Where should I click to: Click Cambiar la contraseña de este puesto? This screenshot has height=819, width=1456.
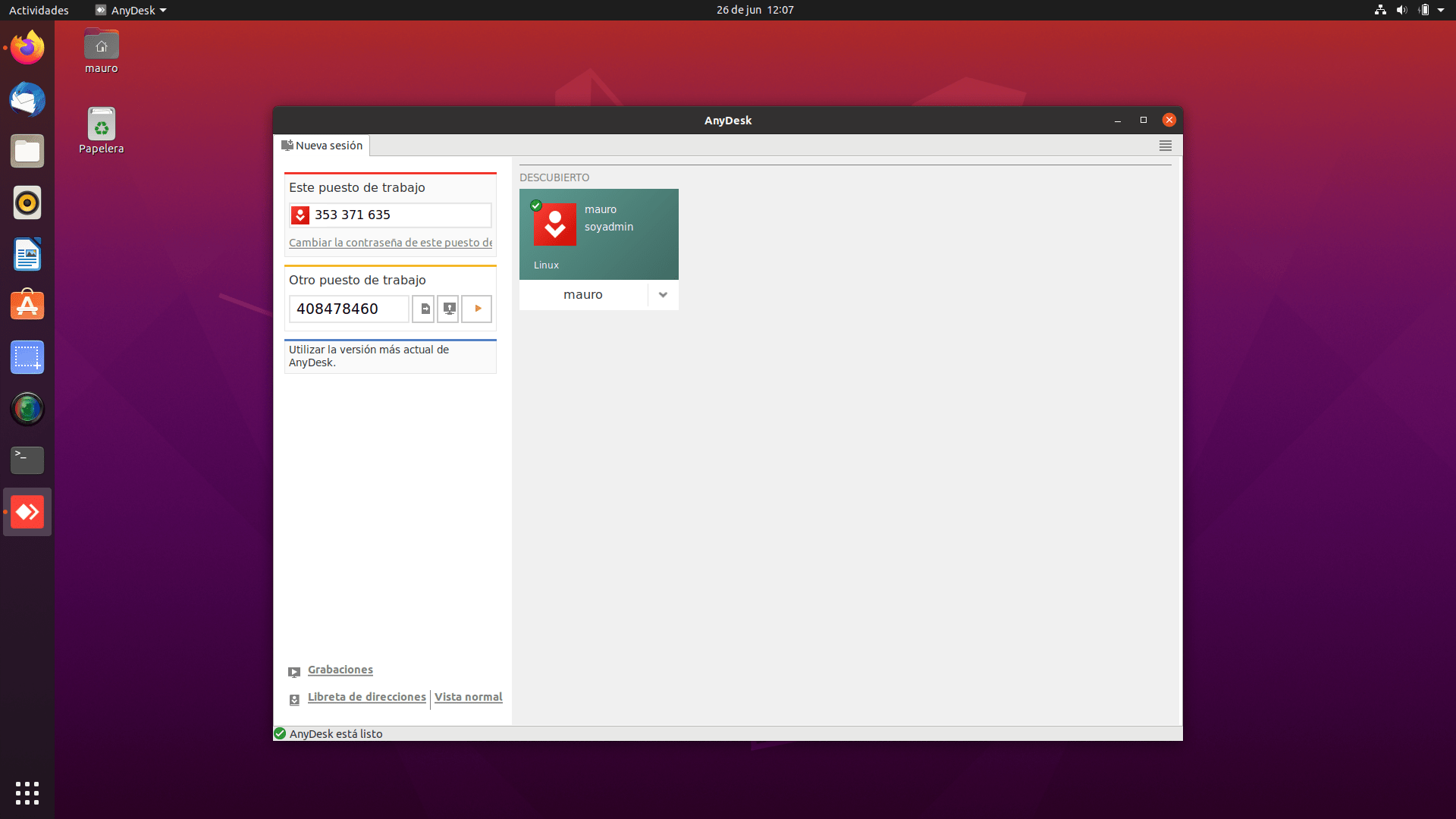390,243
